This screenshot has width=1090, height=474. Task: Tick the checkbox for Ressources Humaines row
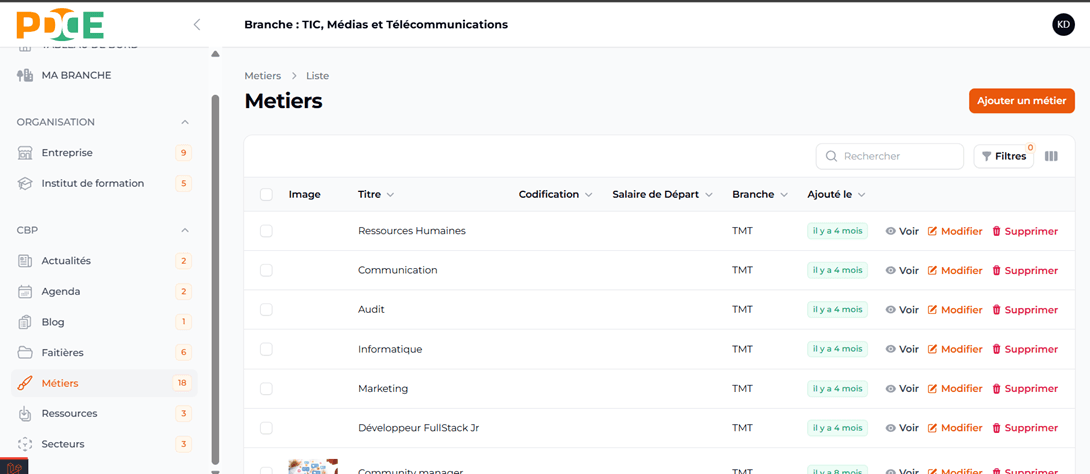[266, 231]
